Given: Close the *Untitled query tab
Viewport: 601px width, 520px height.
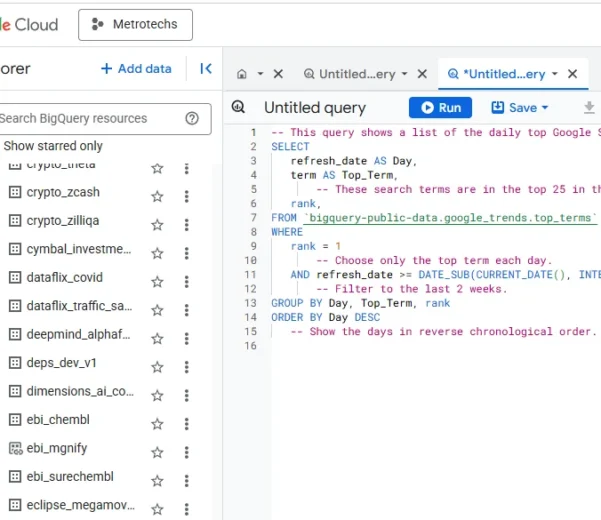Looking at the screenshot, I should 572,74.
